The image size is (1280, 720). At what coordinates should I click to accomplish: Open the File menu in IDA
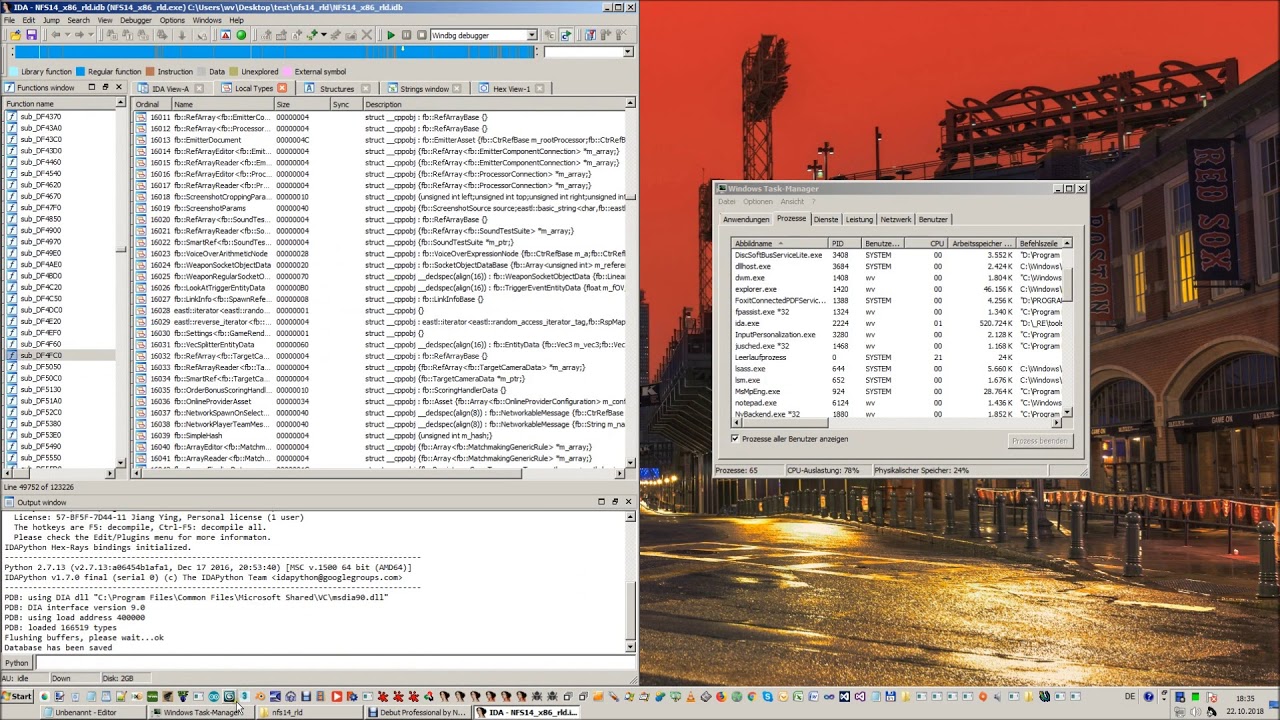click(10, 20)
